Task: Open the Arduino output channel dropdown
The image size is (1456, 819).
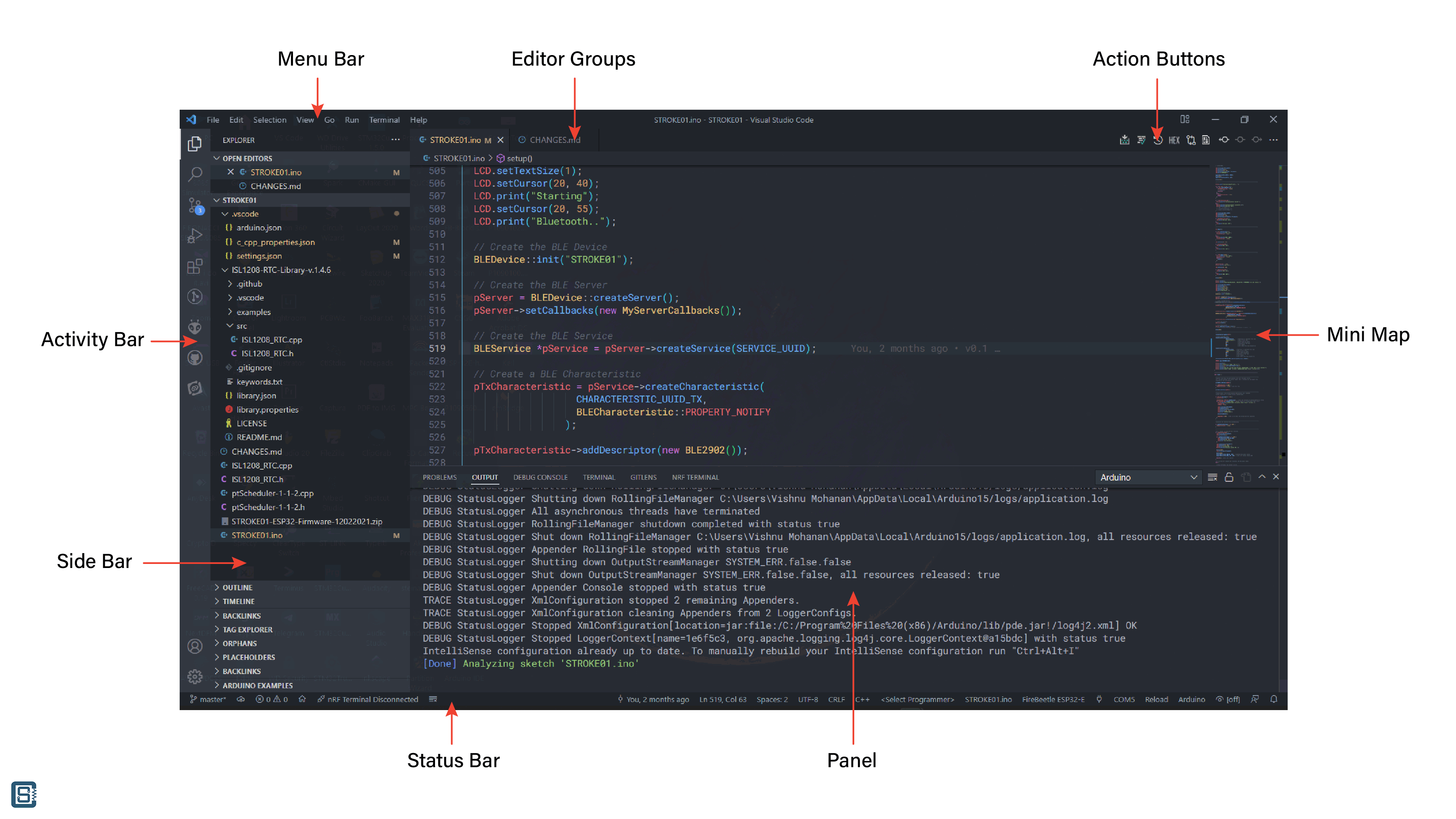Action: tap(1148, 477)
